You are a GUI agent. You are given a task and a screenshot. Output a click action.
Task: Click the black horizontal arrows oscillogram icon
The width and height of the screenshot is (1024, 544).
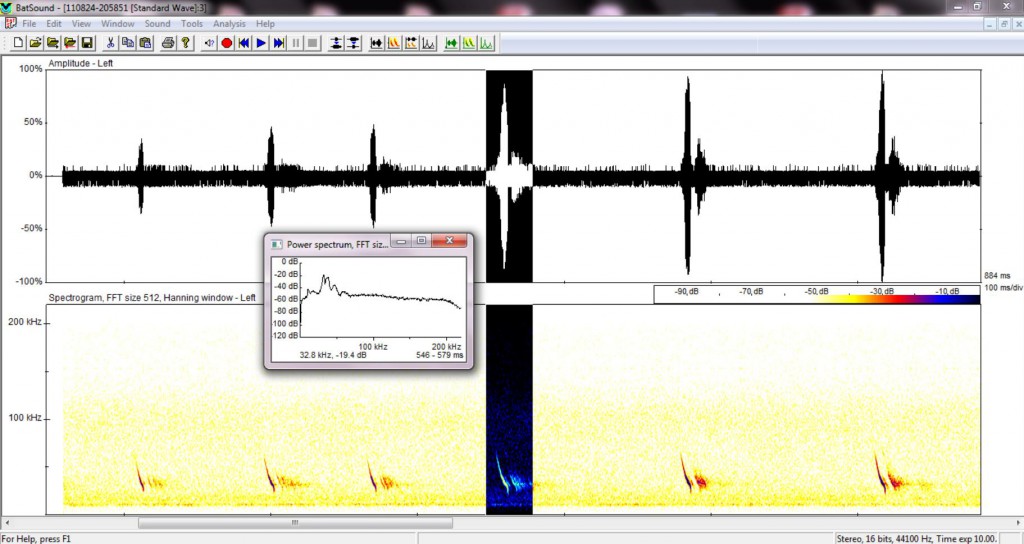point(377,43)
